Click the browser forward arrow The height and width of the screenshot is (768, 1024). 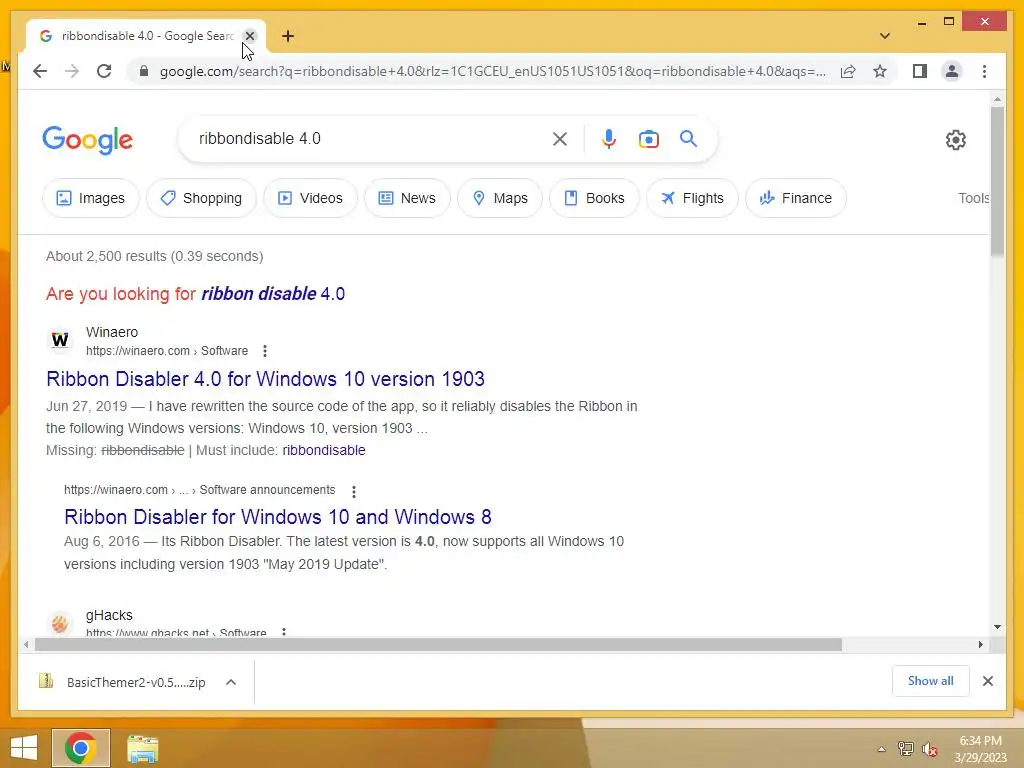pyautogui.click(x=72, y=71)
